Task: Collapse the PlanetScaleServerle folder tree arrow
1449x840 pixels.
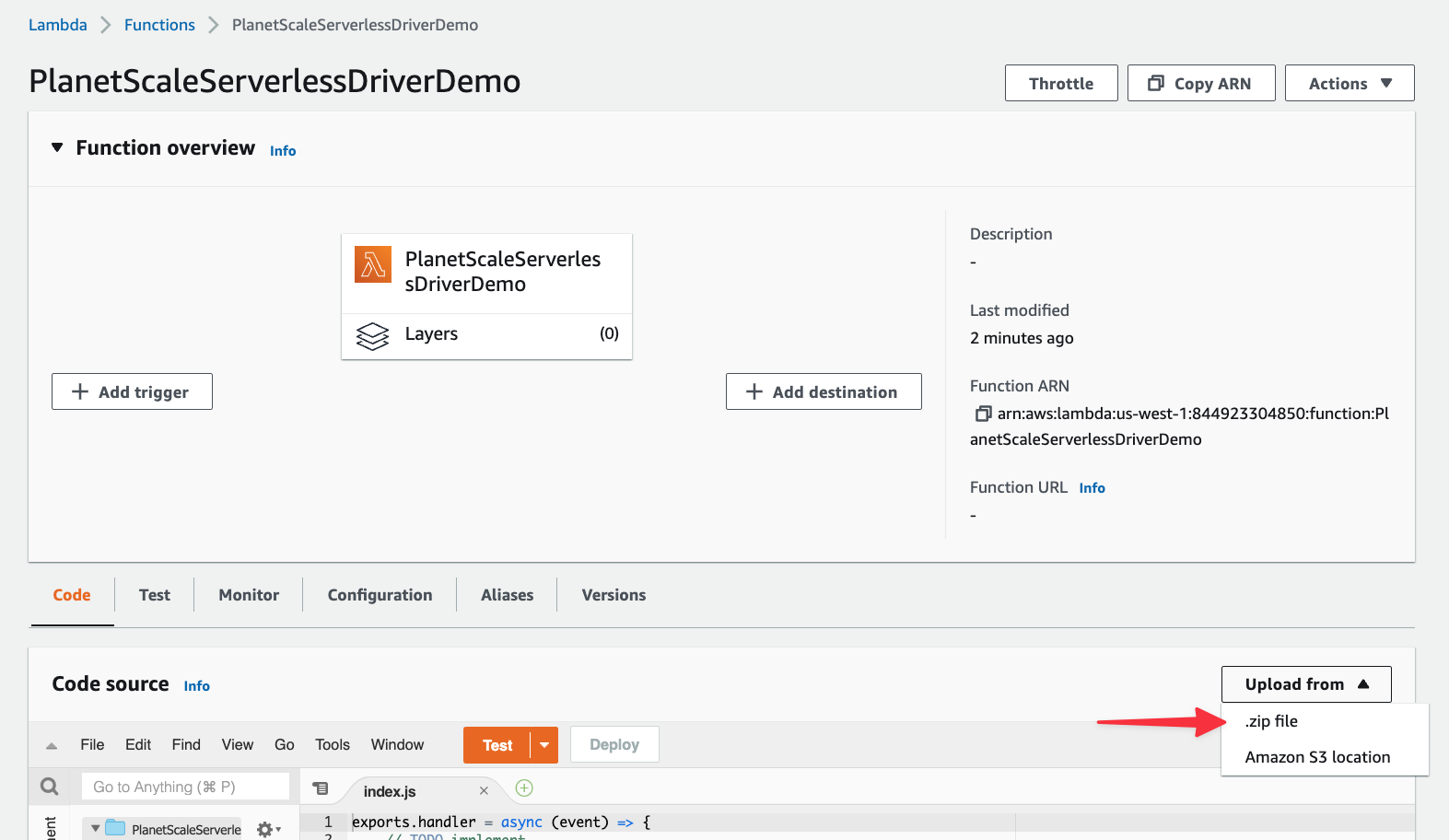Action: 95,828
